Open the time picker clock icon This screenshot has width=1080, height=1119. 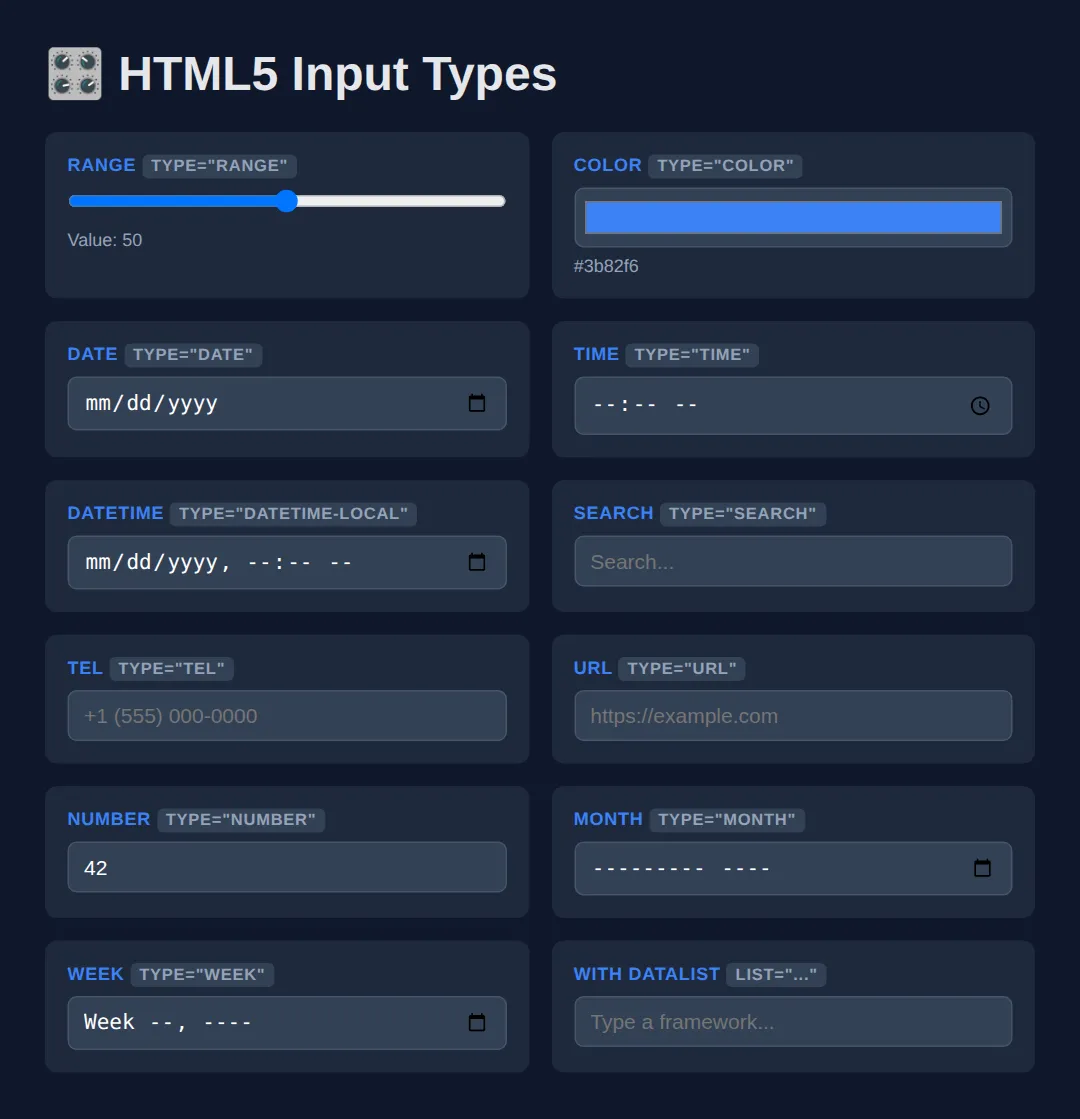click(980, 406)
